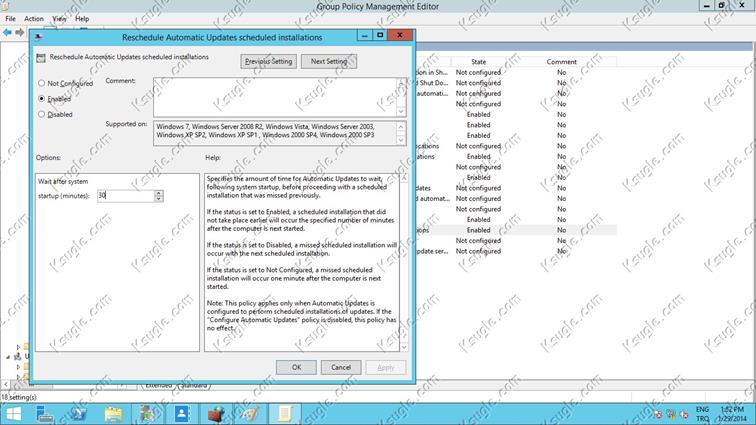
Task: Click Not configured in the 'pdate ser...' row
Action: tap(478, 251)
